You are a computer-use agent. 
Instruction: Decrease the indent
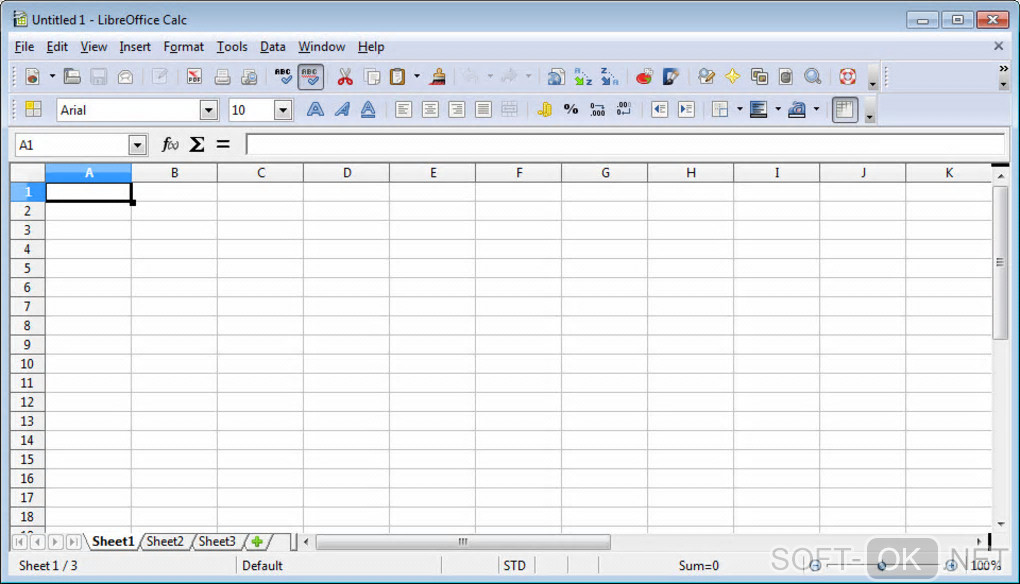[x=660, y=109]
